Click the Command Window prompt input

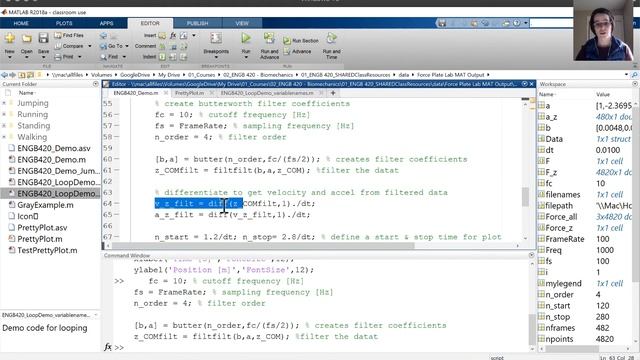click(322, 347)
